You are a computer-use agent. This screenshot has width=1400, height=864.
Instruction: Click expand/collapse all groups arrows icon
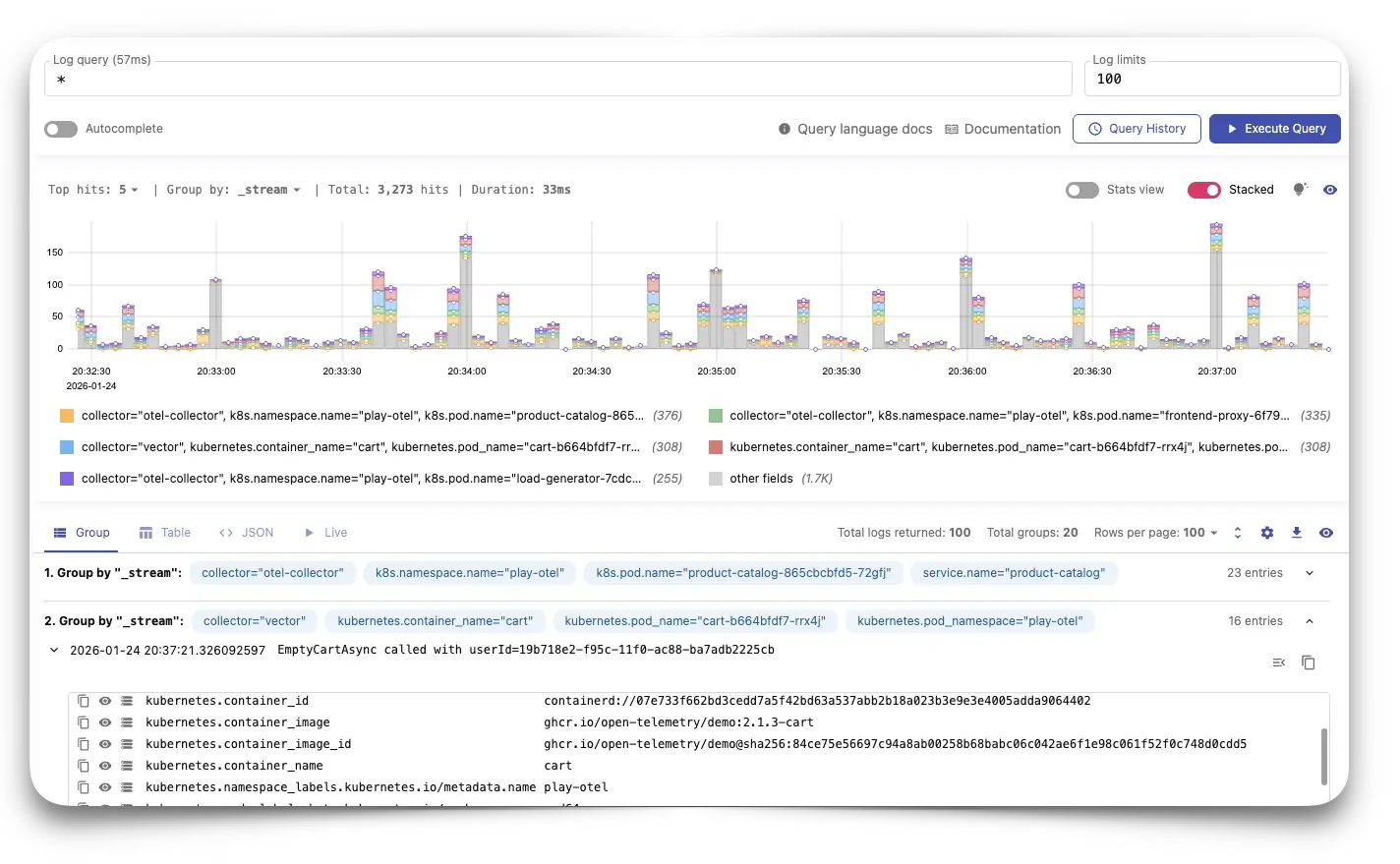pyautogui.click(x=1238, y=533)
